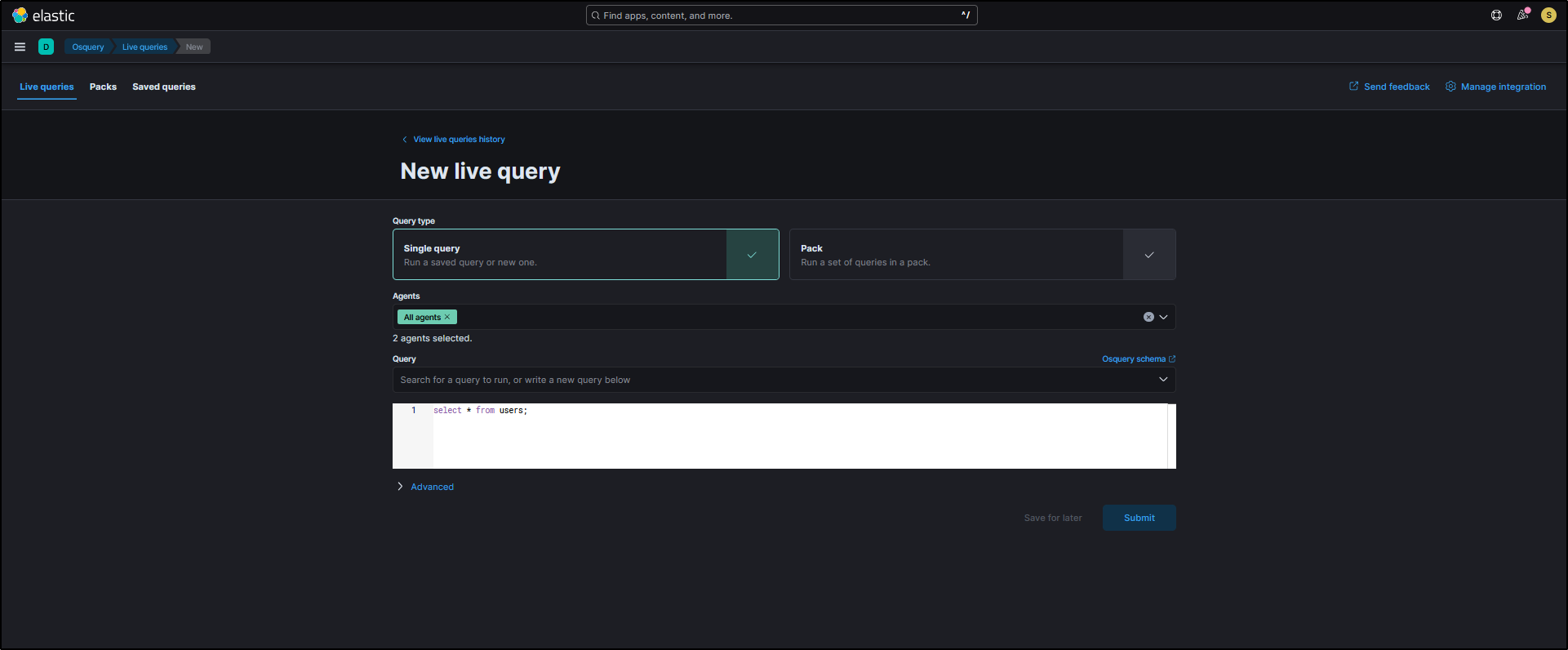Open the help menu icon
Viewport: 1568px width, 650px height.
(1496, 16)
